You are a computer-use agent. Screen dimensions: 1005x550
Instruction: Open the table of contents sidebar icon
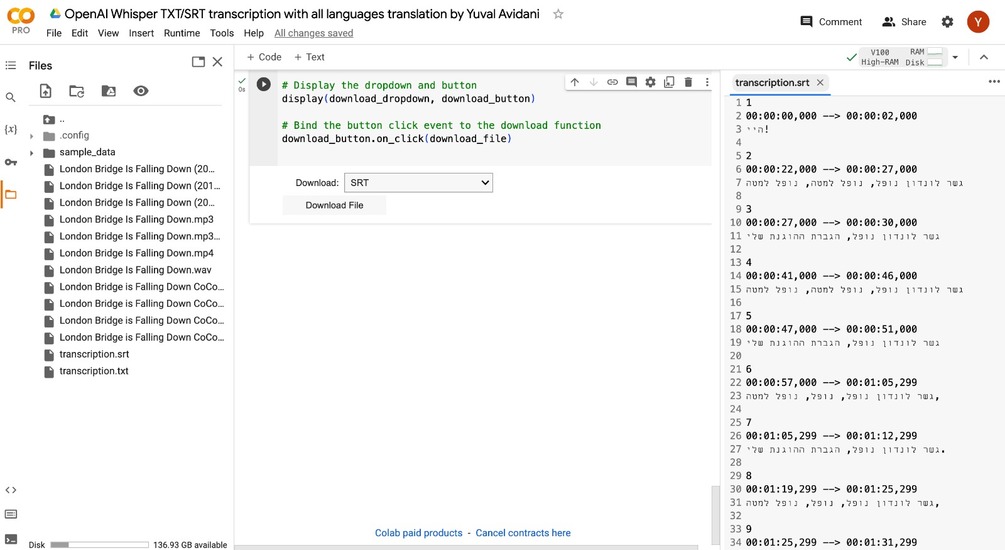[x=10, y=65]
